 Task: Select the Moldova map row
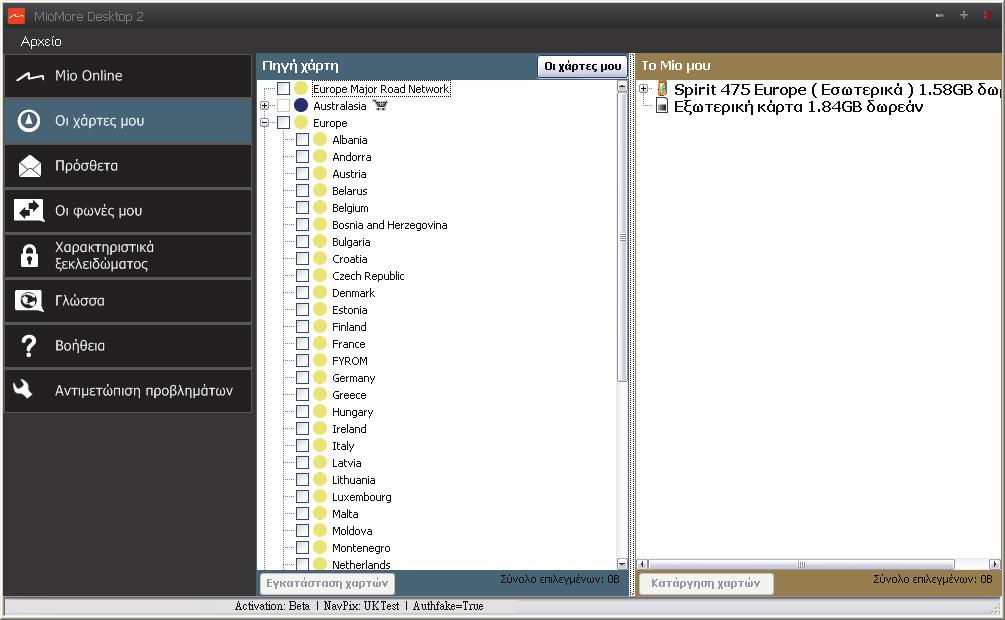[352, 530]
